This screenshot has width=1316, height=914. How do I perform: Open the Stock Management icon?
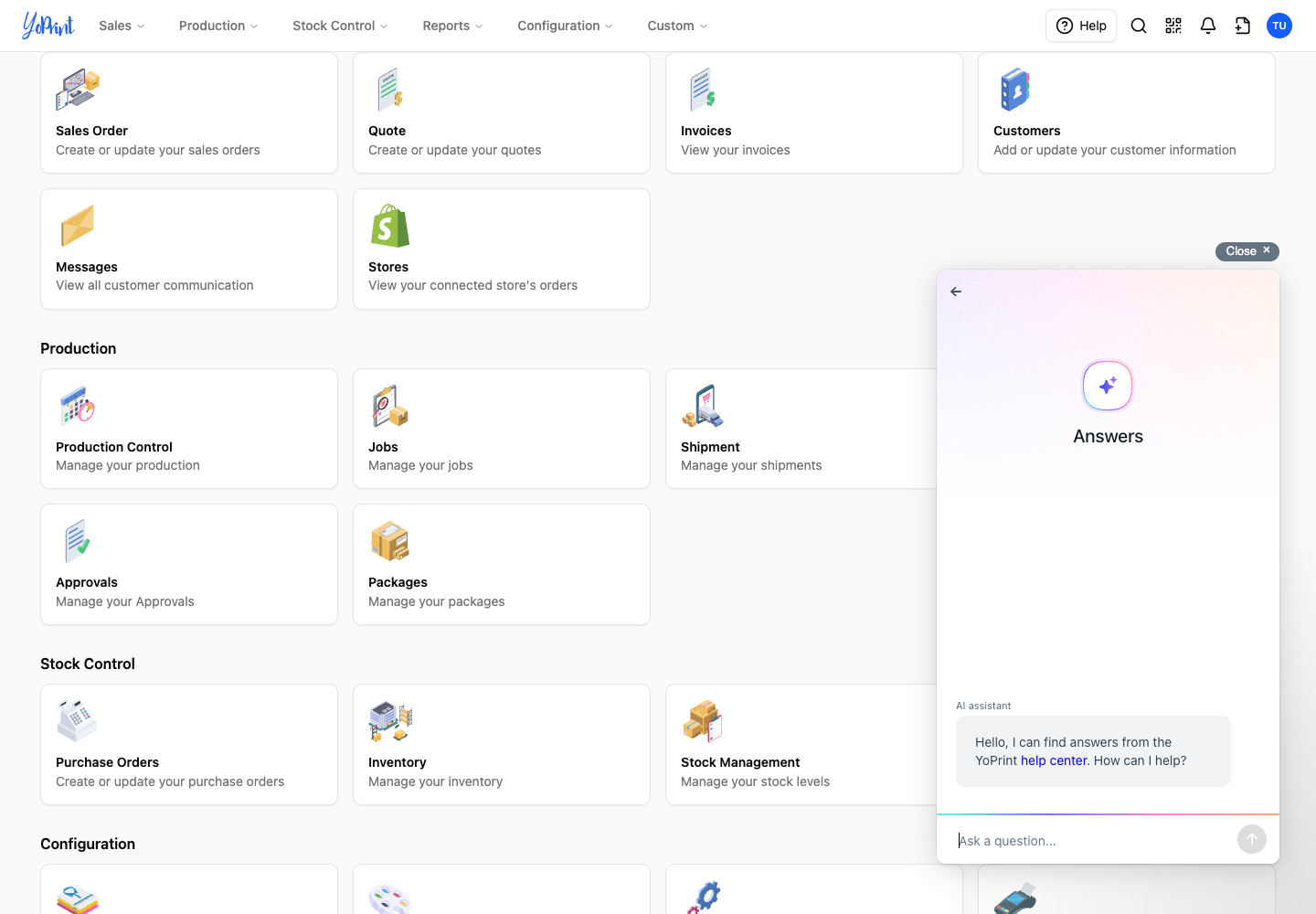click(x=703, y=721)
